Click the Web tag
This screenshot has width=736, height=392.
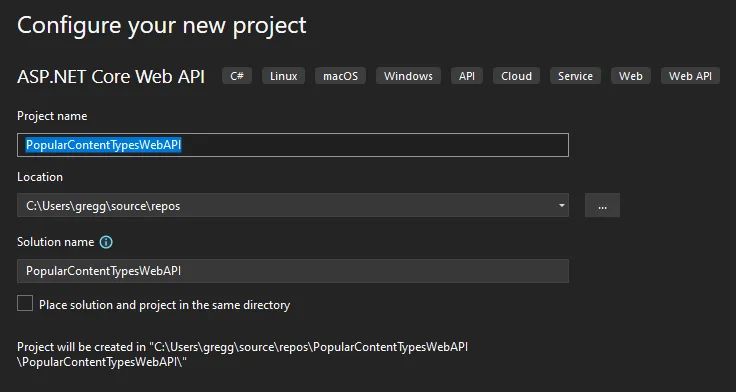tap(631, 76)
